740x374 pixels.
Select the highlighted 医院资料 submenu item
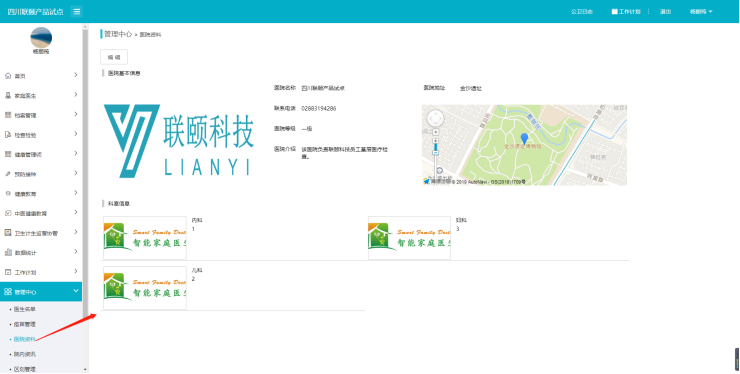[25, 339]
